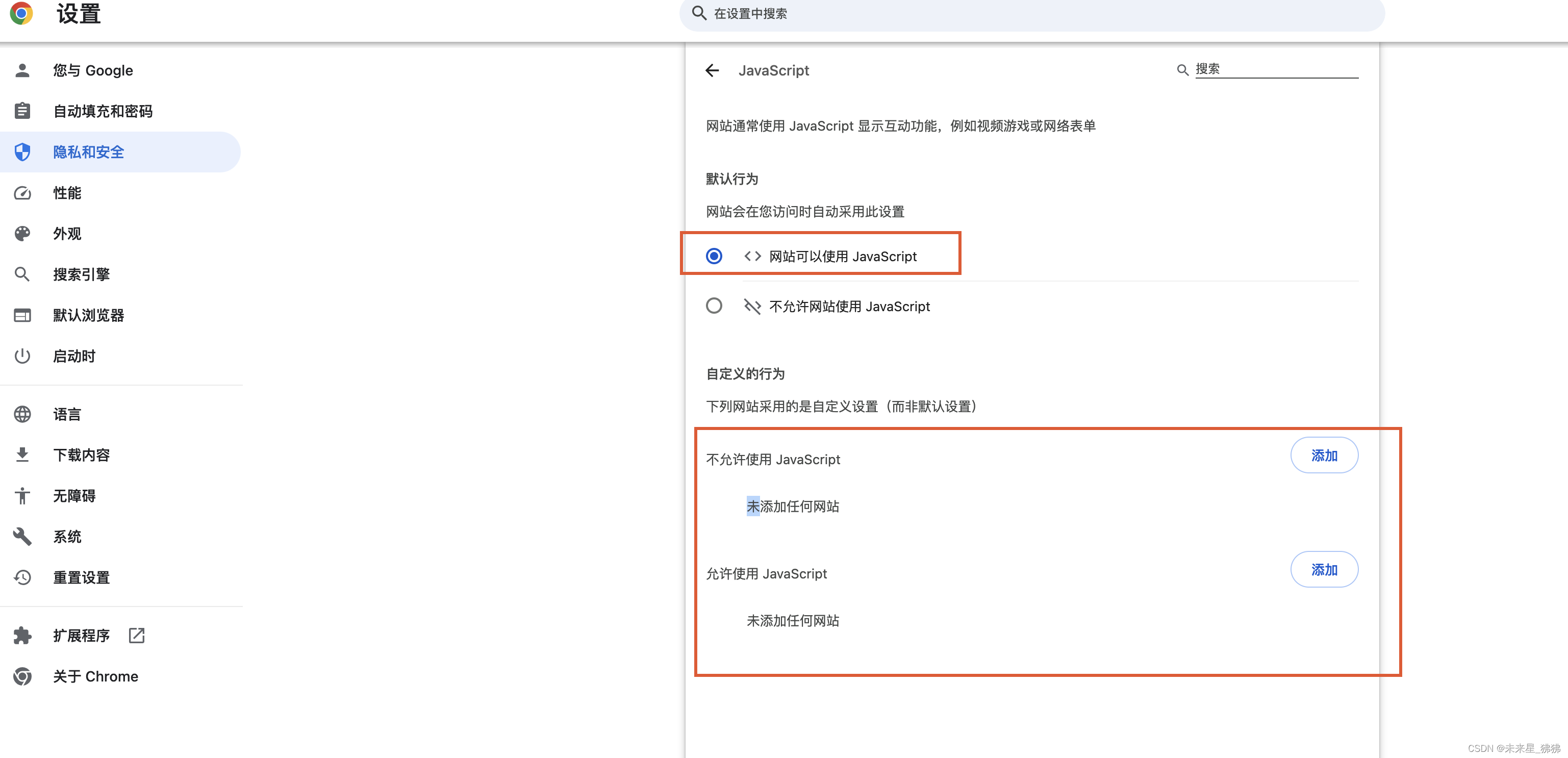This screenshot has height=758, width=1568.
Task: Click the palette icon for 外观
Action: click(x=22, y=234)
